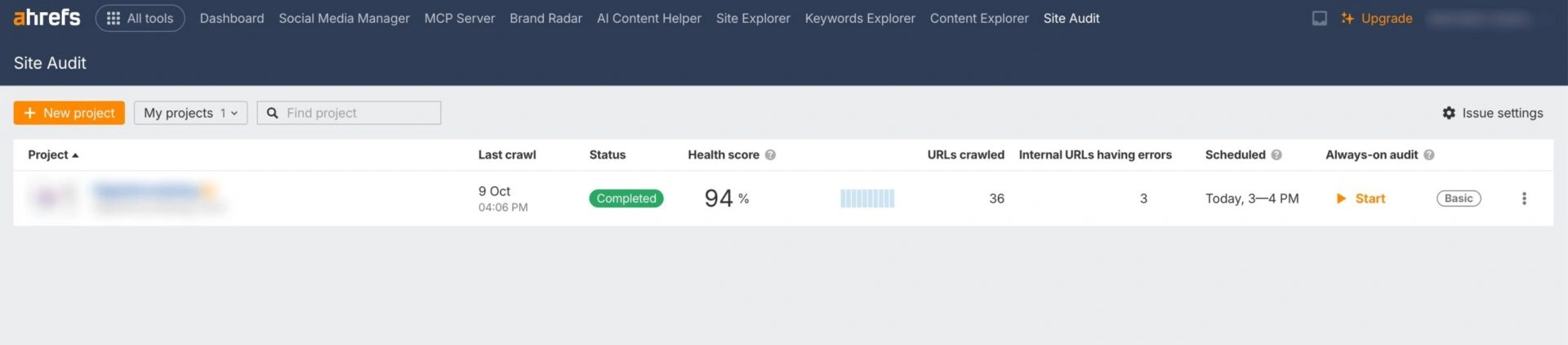
Task: Expand the My projects dropdown
Action: [x=190, y=113]
